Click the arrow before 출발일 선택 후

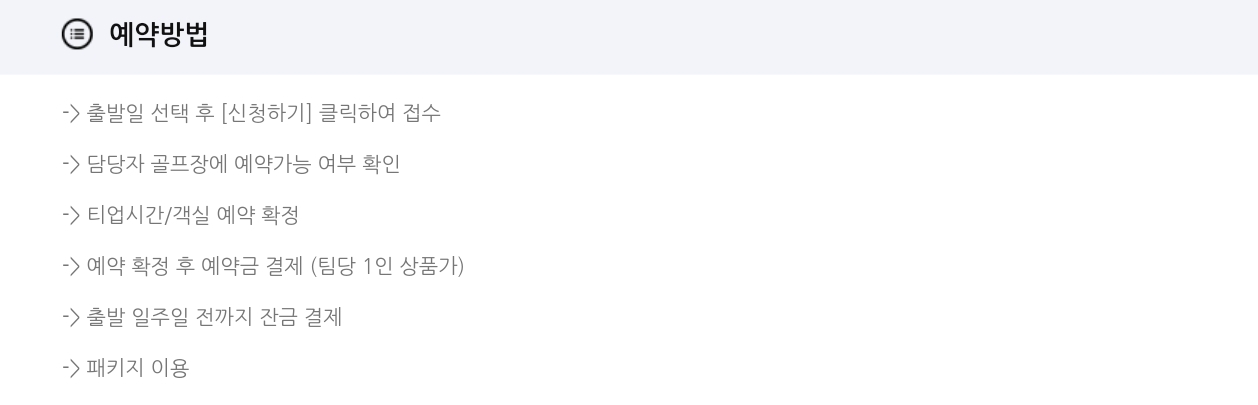point(71,114)
